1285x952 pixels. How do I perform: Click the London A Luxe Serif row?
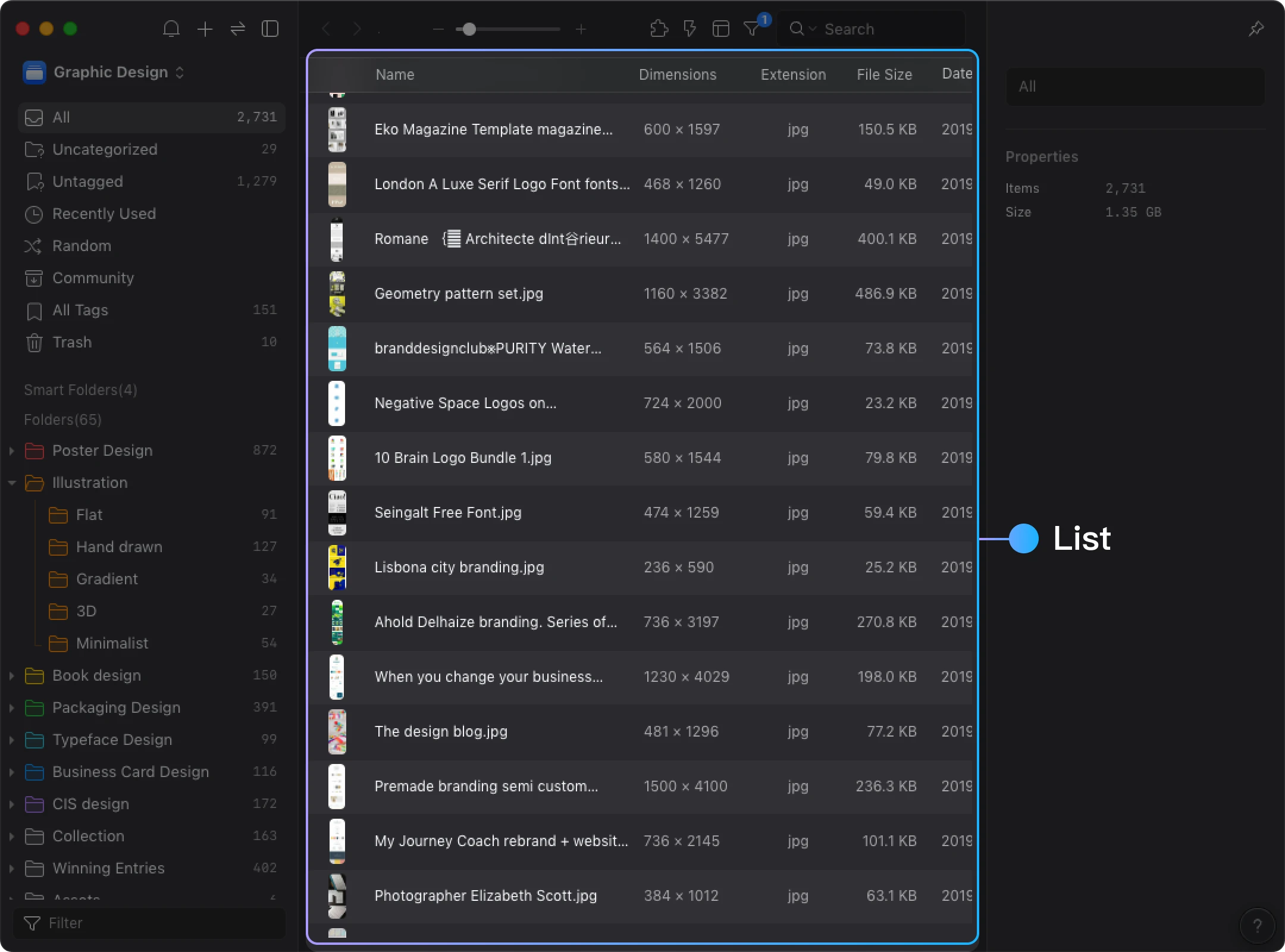pos(641,184)
